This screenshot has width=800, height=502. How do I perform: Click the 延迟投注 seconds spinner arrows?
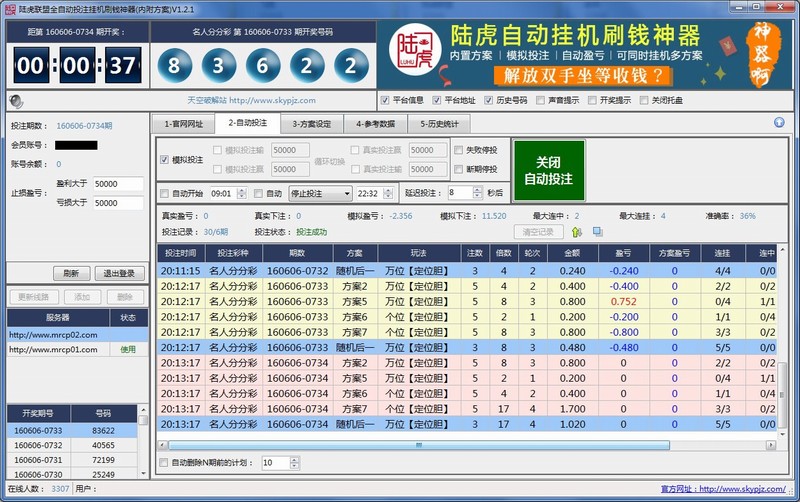tap(477, 193)
